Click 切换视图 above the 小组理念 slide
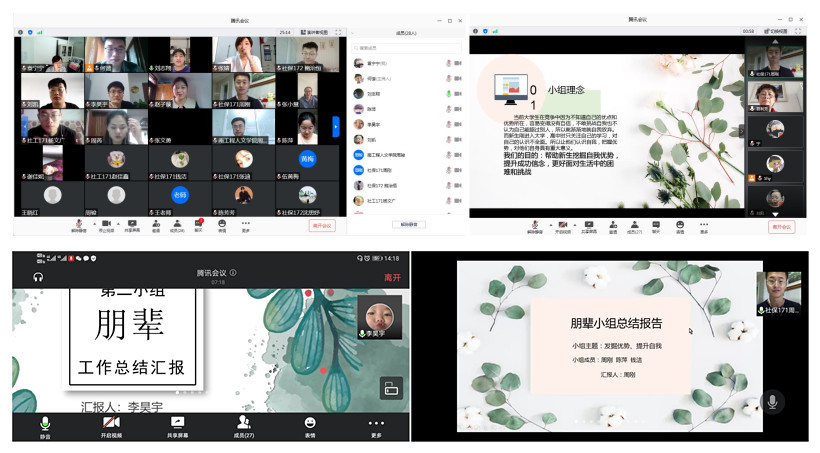This screenshot has width=820, height=453. (779, 32)
